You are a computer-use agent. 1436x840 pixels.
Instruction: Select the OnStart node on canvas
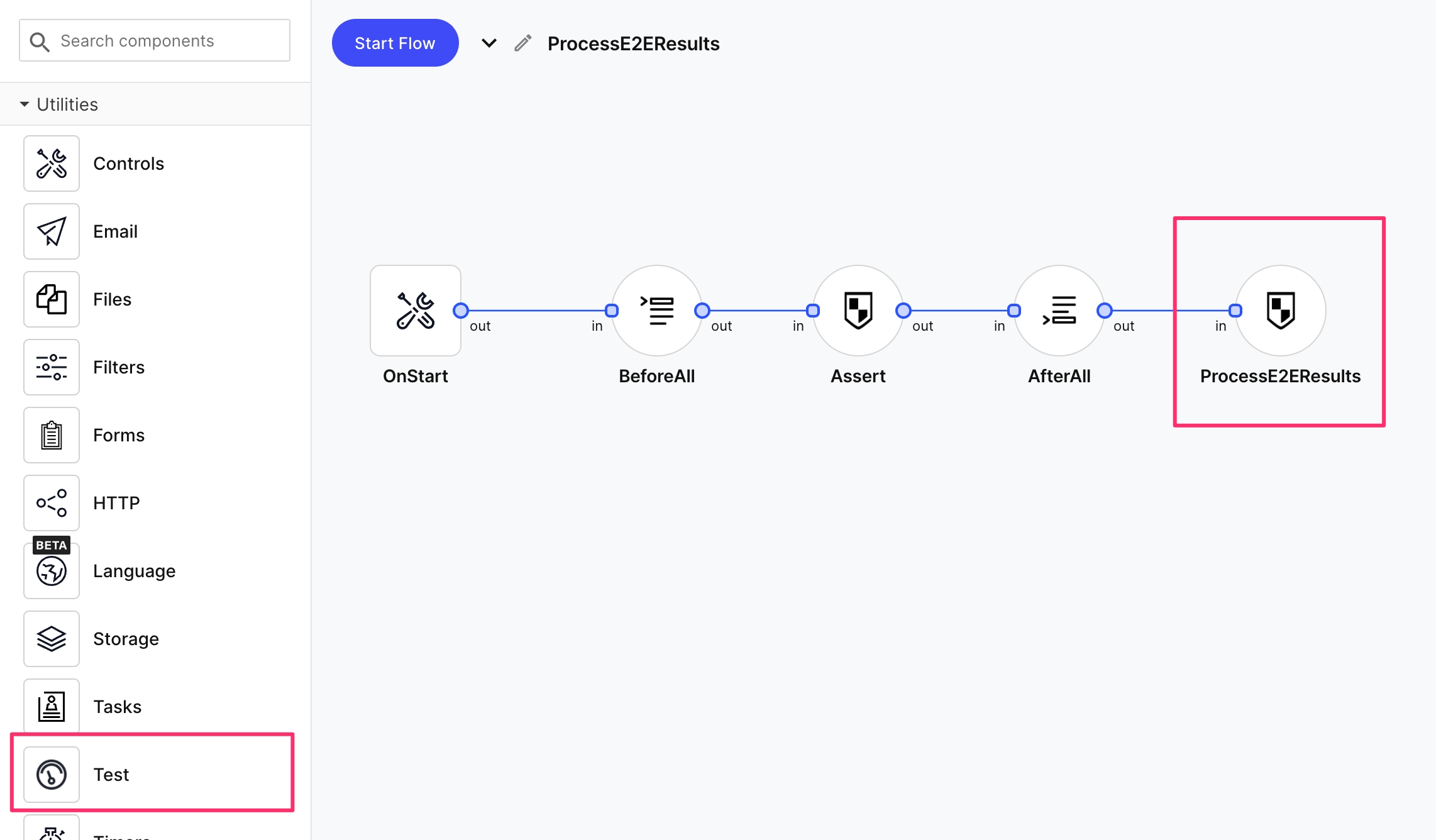pyautogui.click(x=416, y=311)
